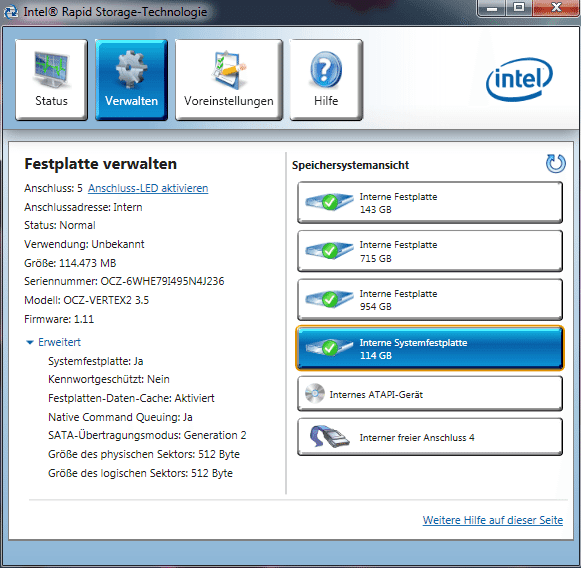The width and height of the screenshot is (581, 568).
Task: Click the application icon in title bar
Action: click(11, 11)
